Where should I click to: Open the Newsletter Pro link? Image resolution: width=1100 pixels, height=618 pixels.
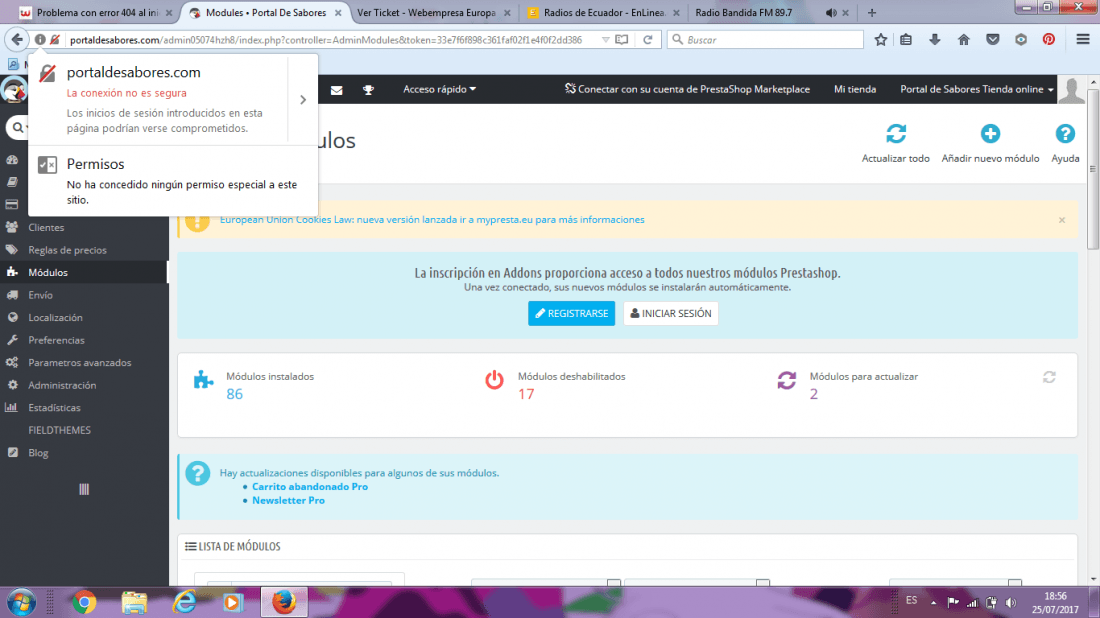click(x=288, y=500)
